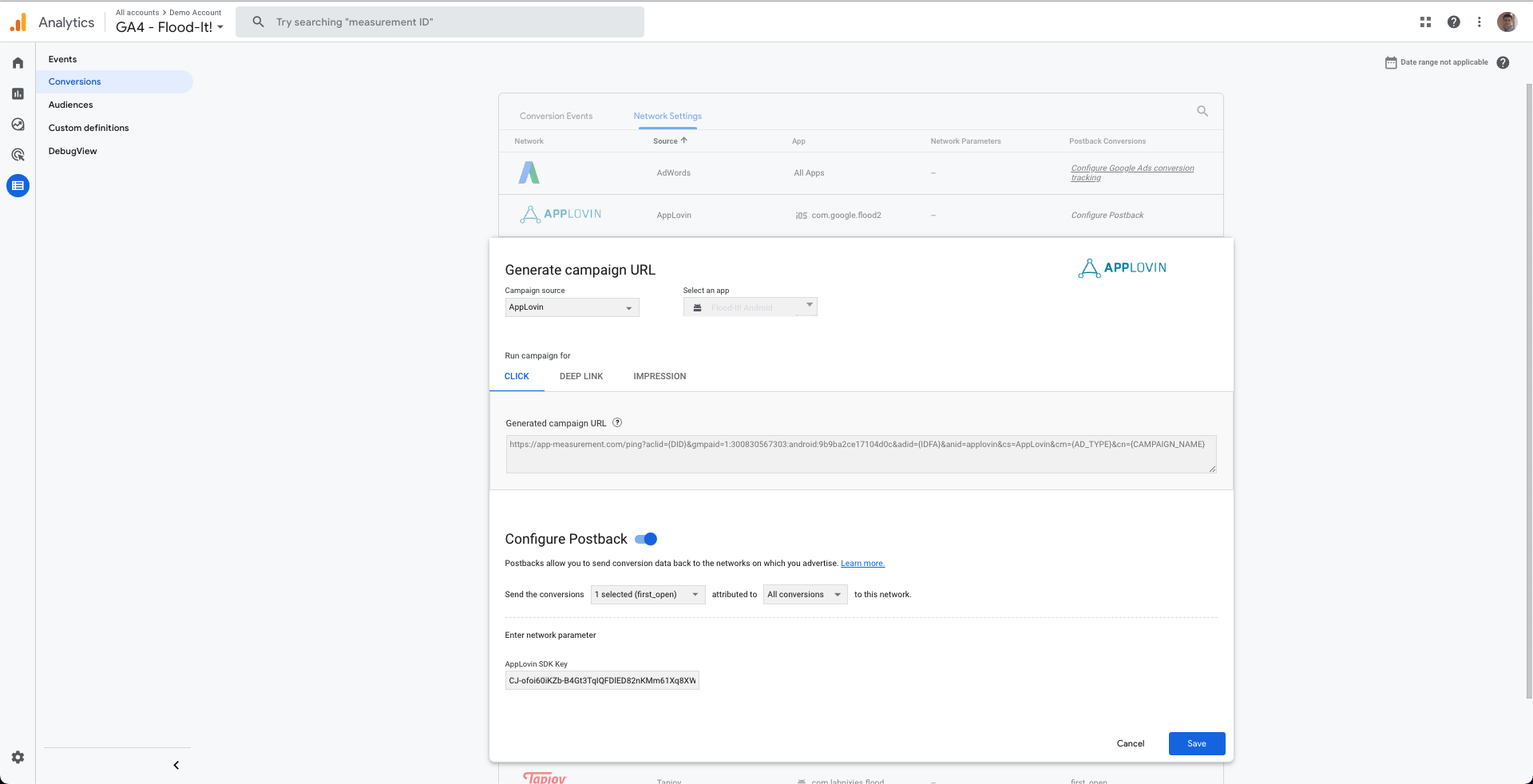This screenshot has height=784, width=1533.
Task: Click the Save button
Action: click(x=1196, y=743)
